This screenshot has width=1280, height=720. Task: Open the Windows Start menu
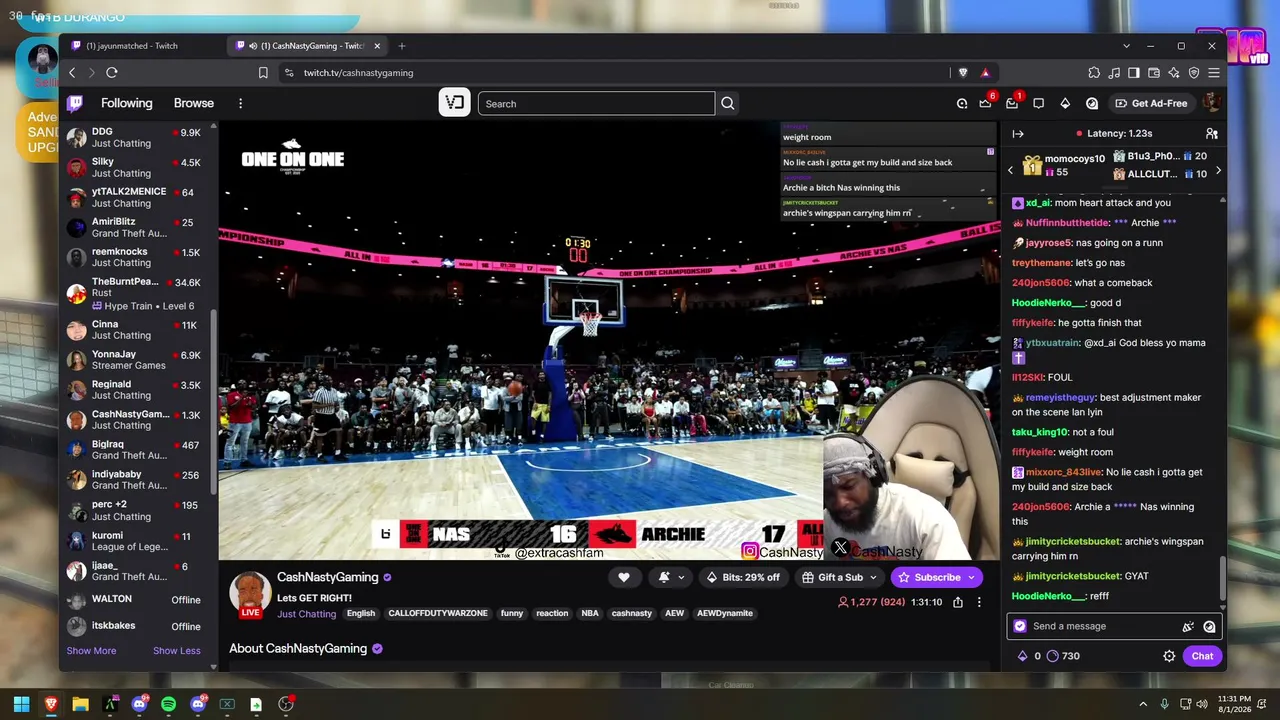click(x=21, y=704)
